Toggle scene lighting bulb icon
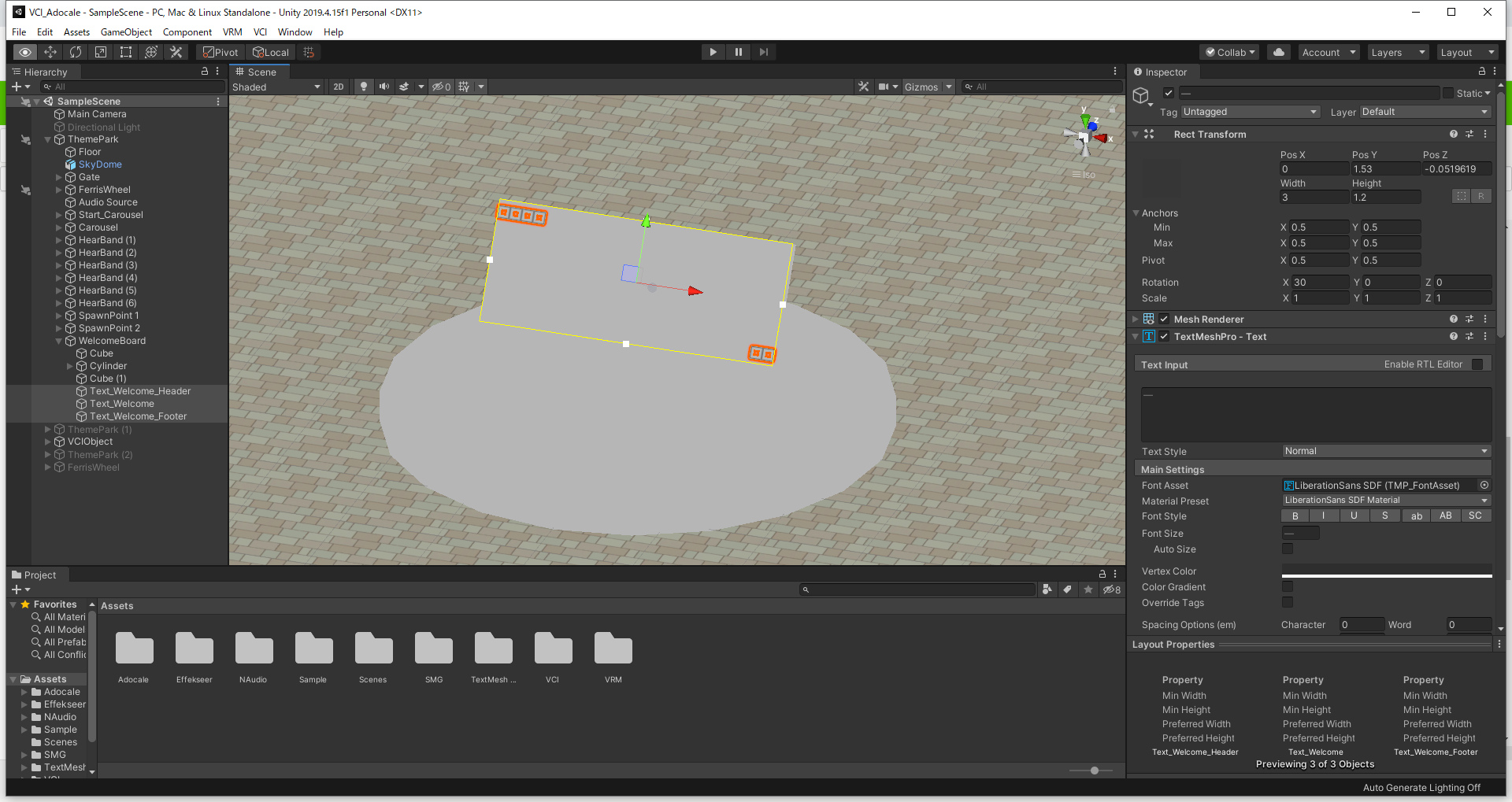 (363, 87)
